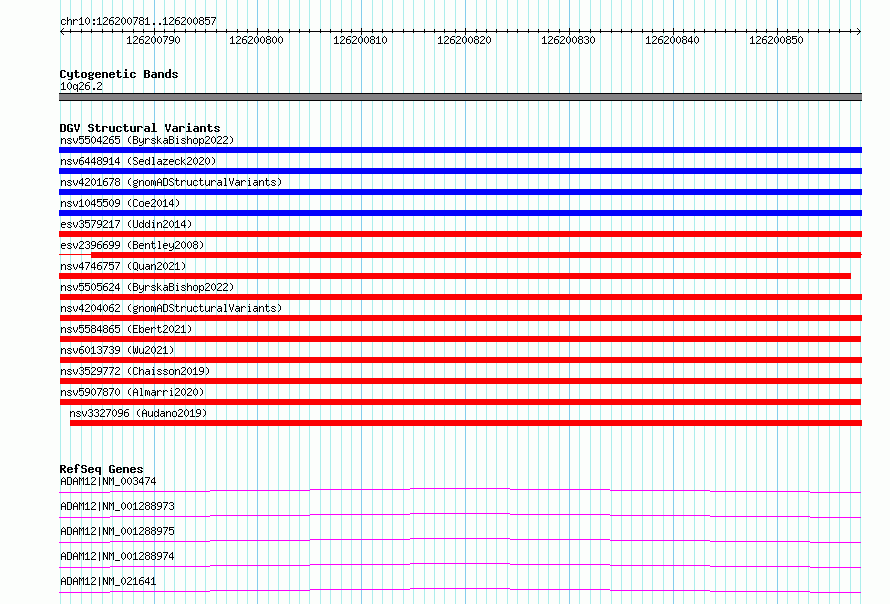Image resolution: width=890 pixels, height=604 pixels.
Task: Click the magenta line under ADAM12|NM_003474
Action: pyautogui.click(x=460, y=490)
